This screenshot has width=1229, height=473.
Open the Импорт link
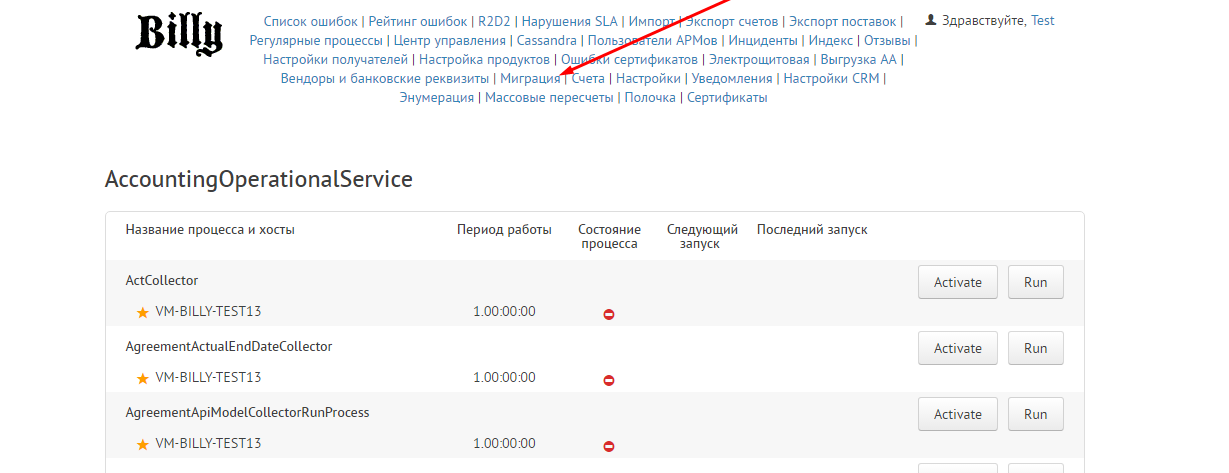(652, 21)
